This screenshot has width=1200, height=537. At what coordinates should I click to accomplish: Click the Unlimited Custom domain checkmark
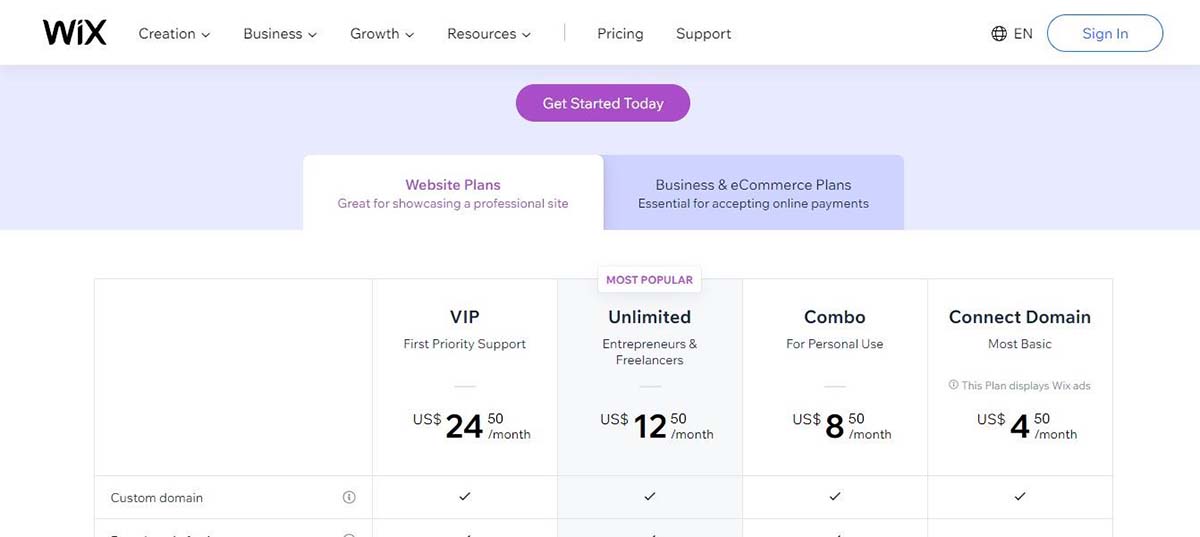coord(649,496)
